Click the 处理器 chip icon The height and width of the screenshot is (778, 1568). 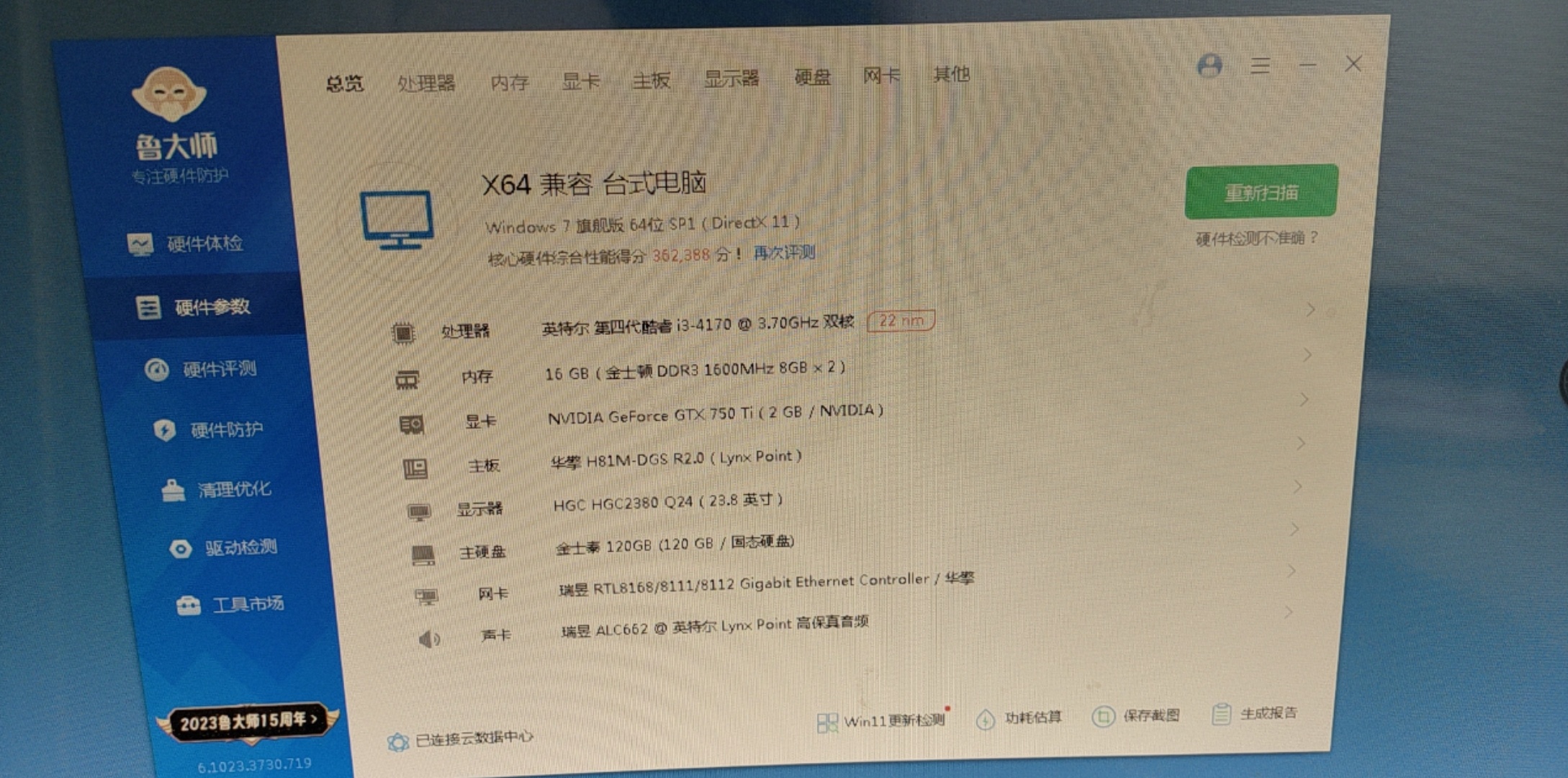(x=403, y=333)
